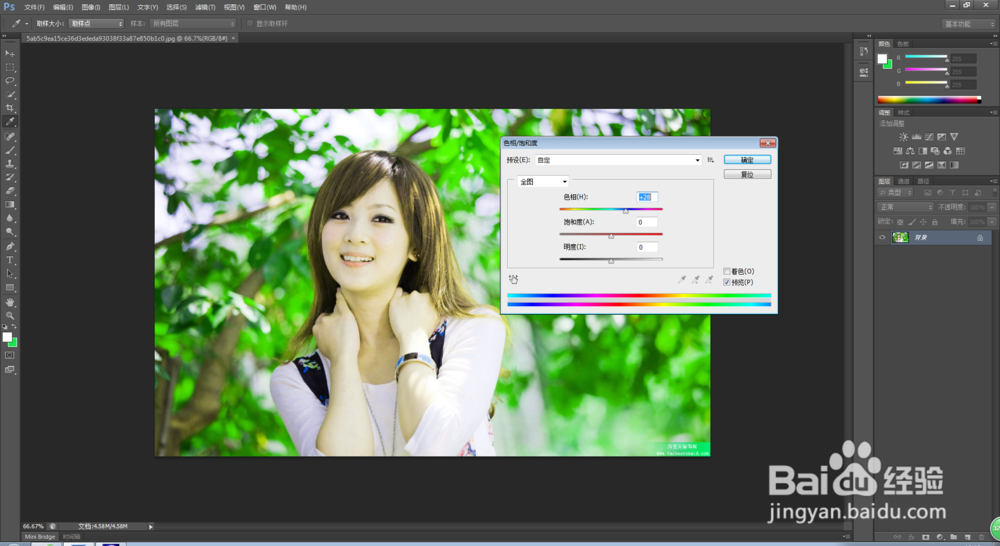Select the Zoom tool

coord(10,316)
